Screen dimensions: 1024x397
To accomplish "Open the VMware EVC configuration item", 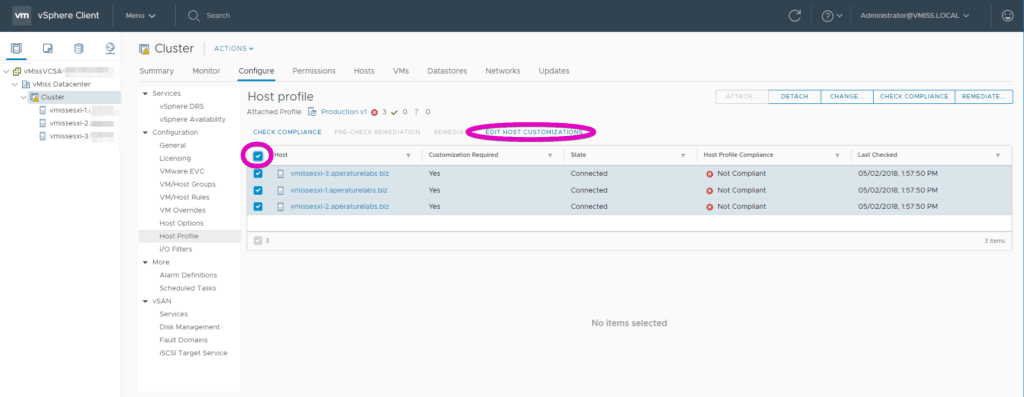I will pos(182,171).
